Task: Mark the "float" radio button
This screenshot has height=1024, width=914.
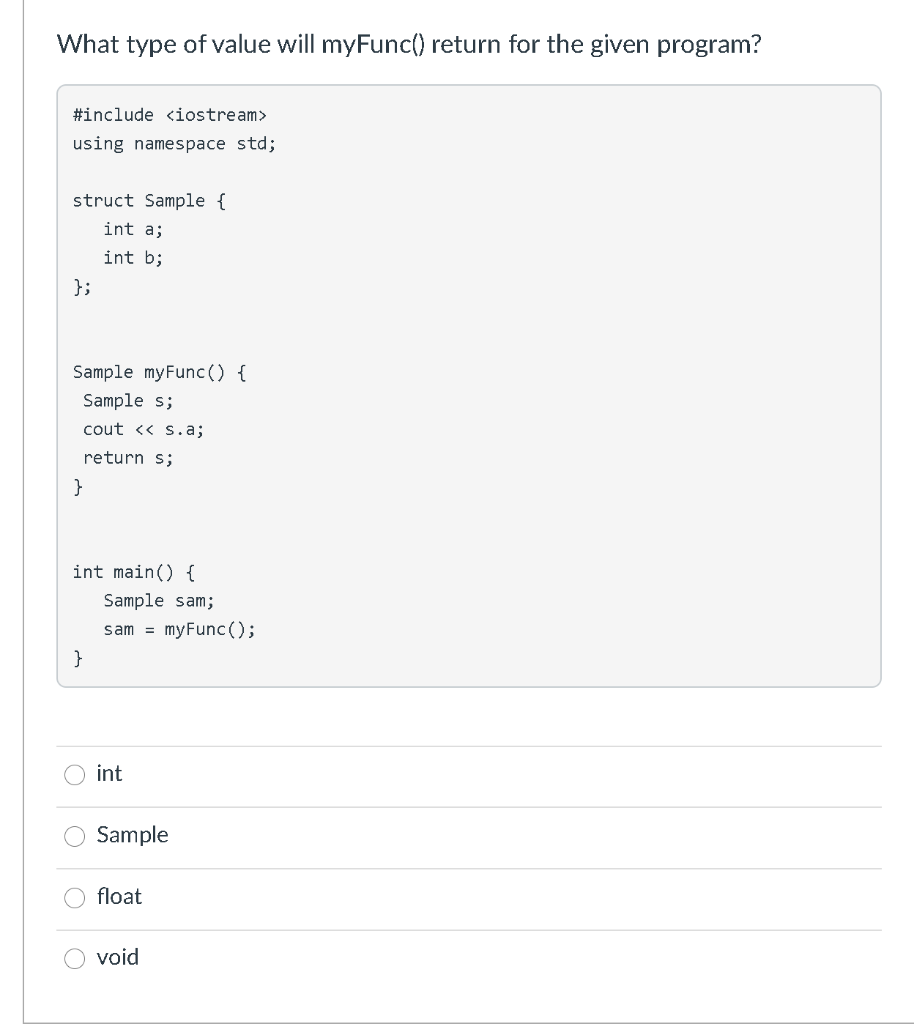Action: coord(74,897)
